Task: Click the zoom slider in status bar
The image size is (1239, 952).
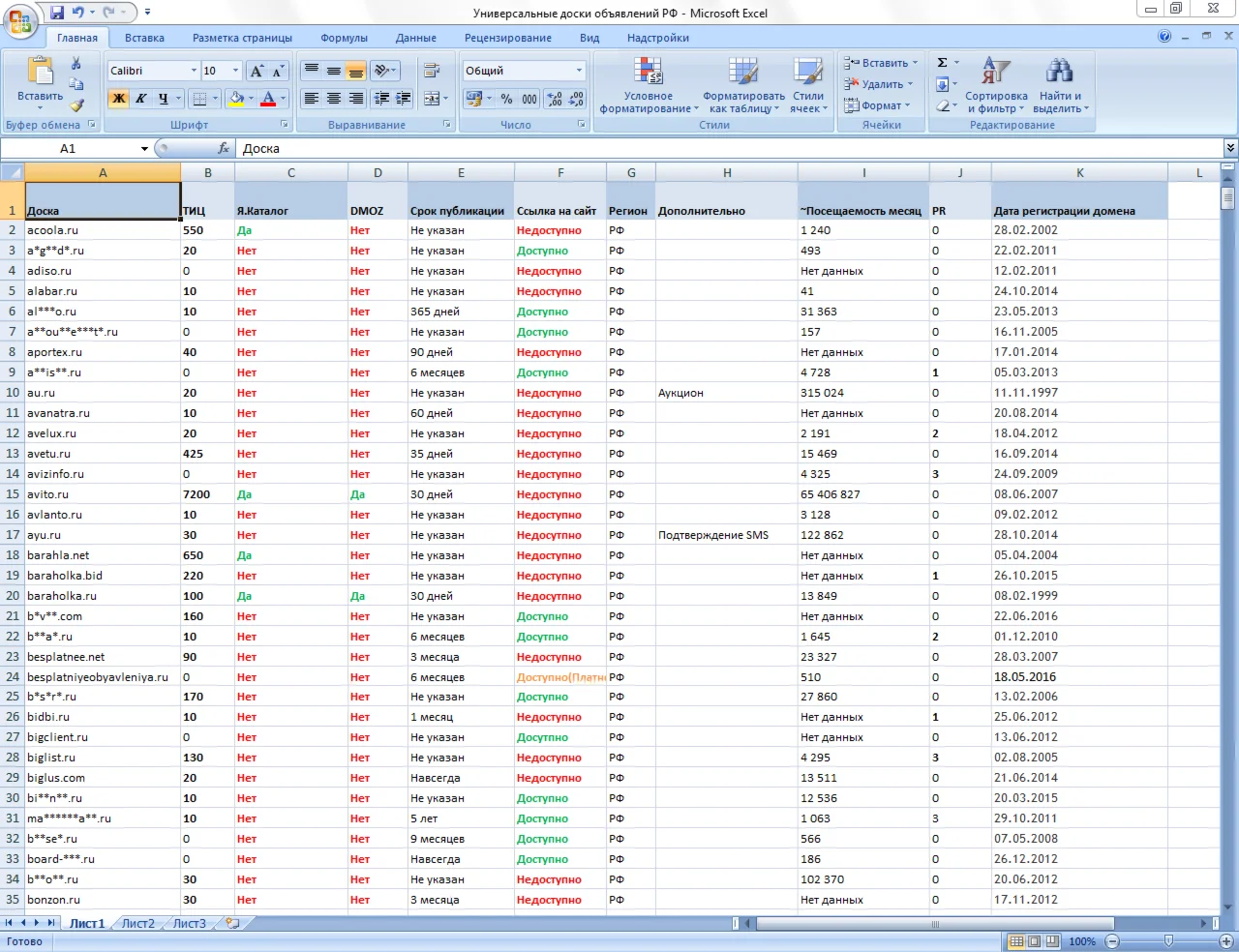Action: coord(1168,941)
